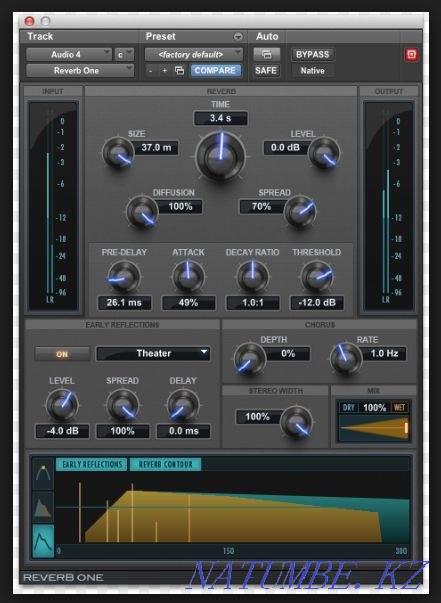441x603 pixels.
Task: Click the plug-in automation enable icon
Action: [266, 54]
